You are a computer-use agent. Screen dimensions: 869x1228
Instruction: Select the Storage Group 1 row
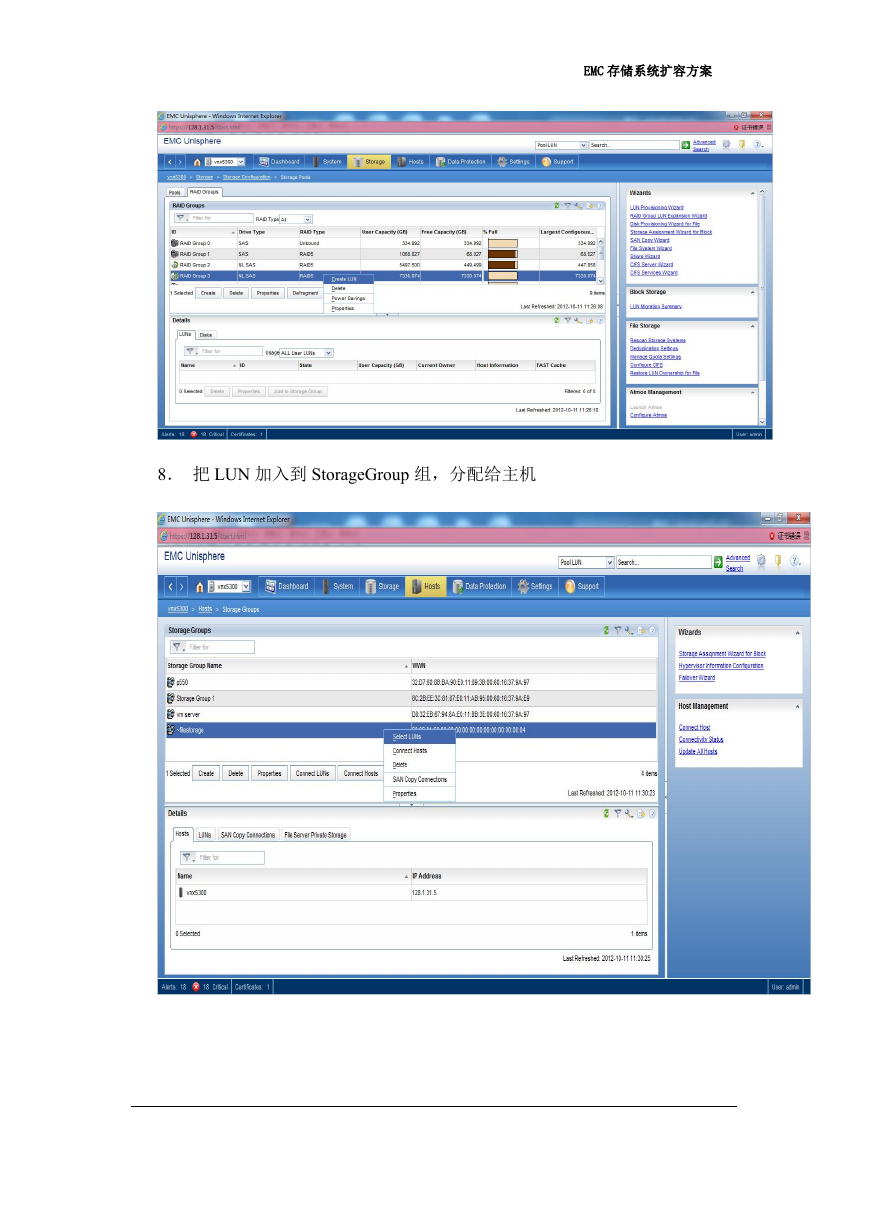411,698
